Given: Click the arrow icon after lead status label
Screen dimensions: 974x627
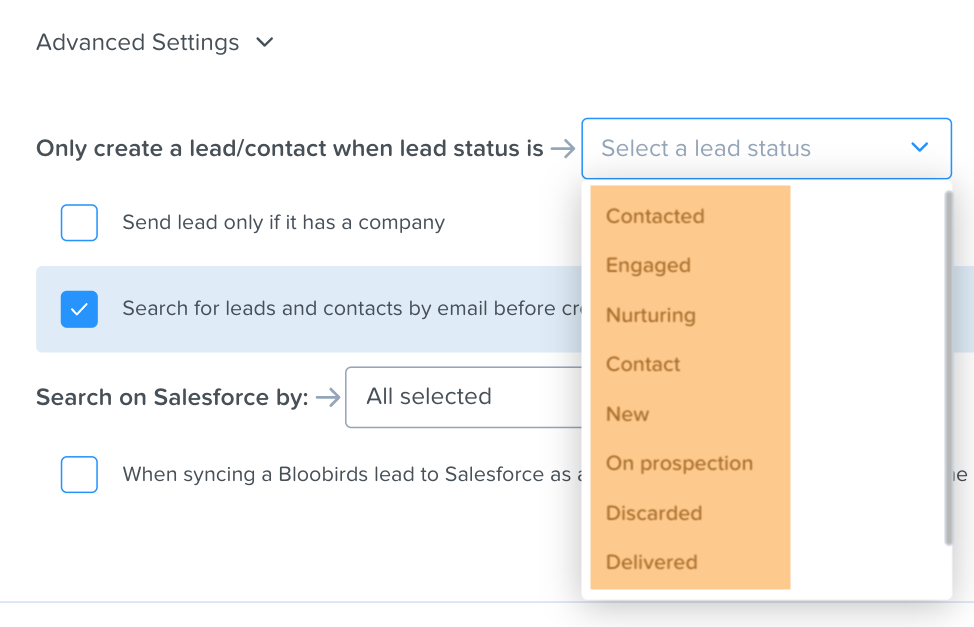Looking at the screenshot, I should (x=563, y=149).
